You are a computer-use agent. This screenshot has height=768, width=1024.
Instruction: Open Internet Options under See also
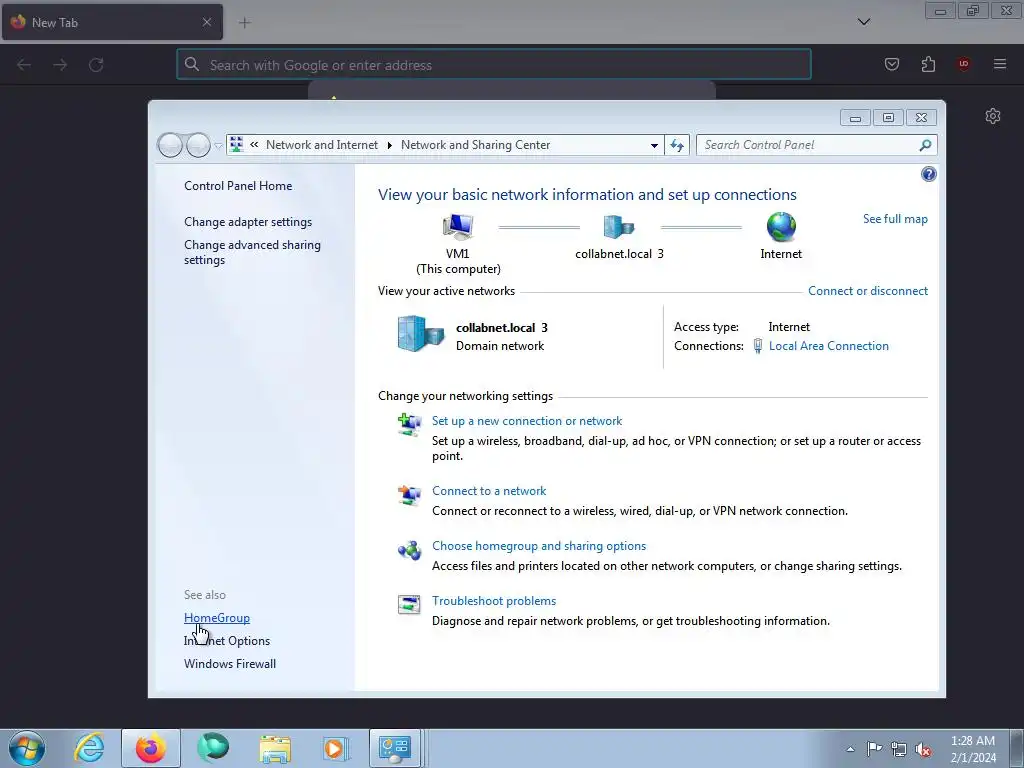pos(227,641)
